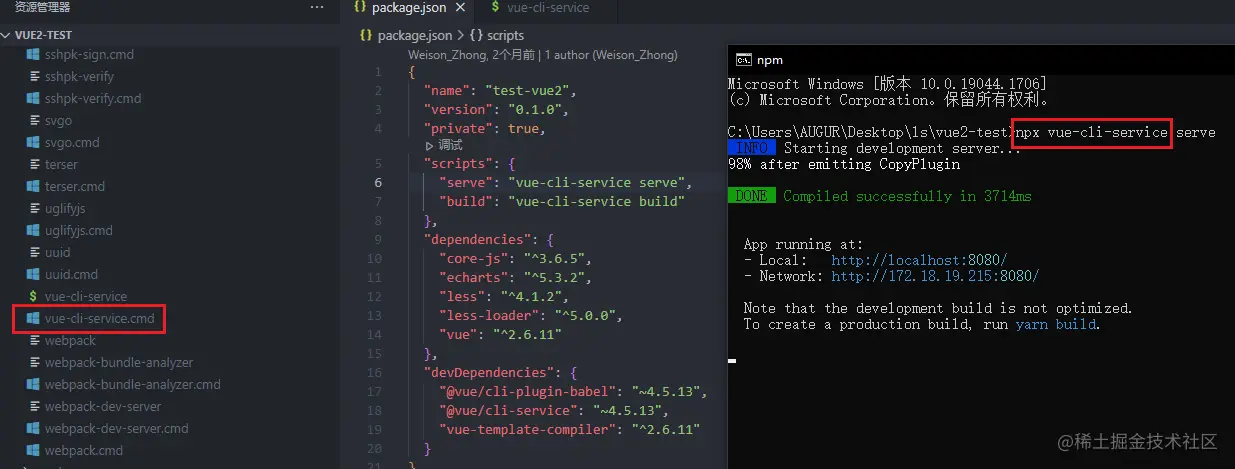Image resolution: width=1235 pixels, height=469 pixels.
Task: Click the Windows icon beside terser.cmd
Action: point(33,186)
